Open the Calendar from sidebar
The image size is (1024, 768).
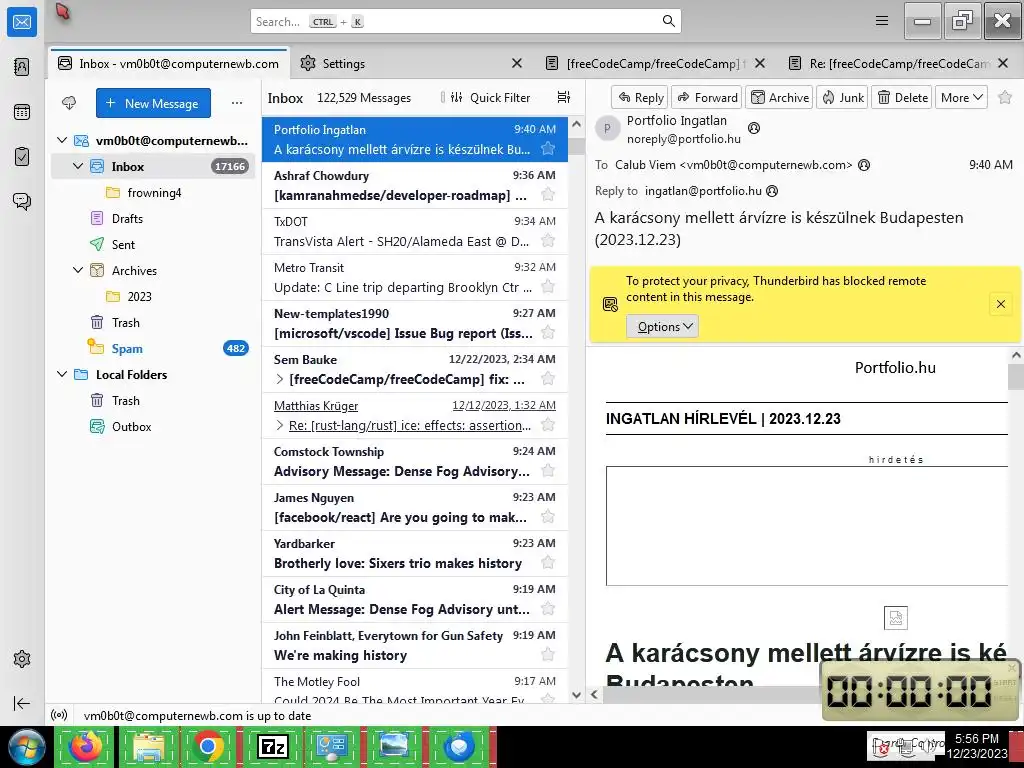click(22, 112)
